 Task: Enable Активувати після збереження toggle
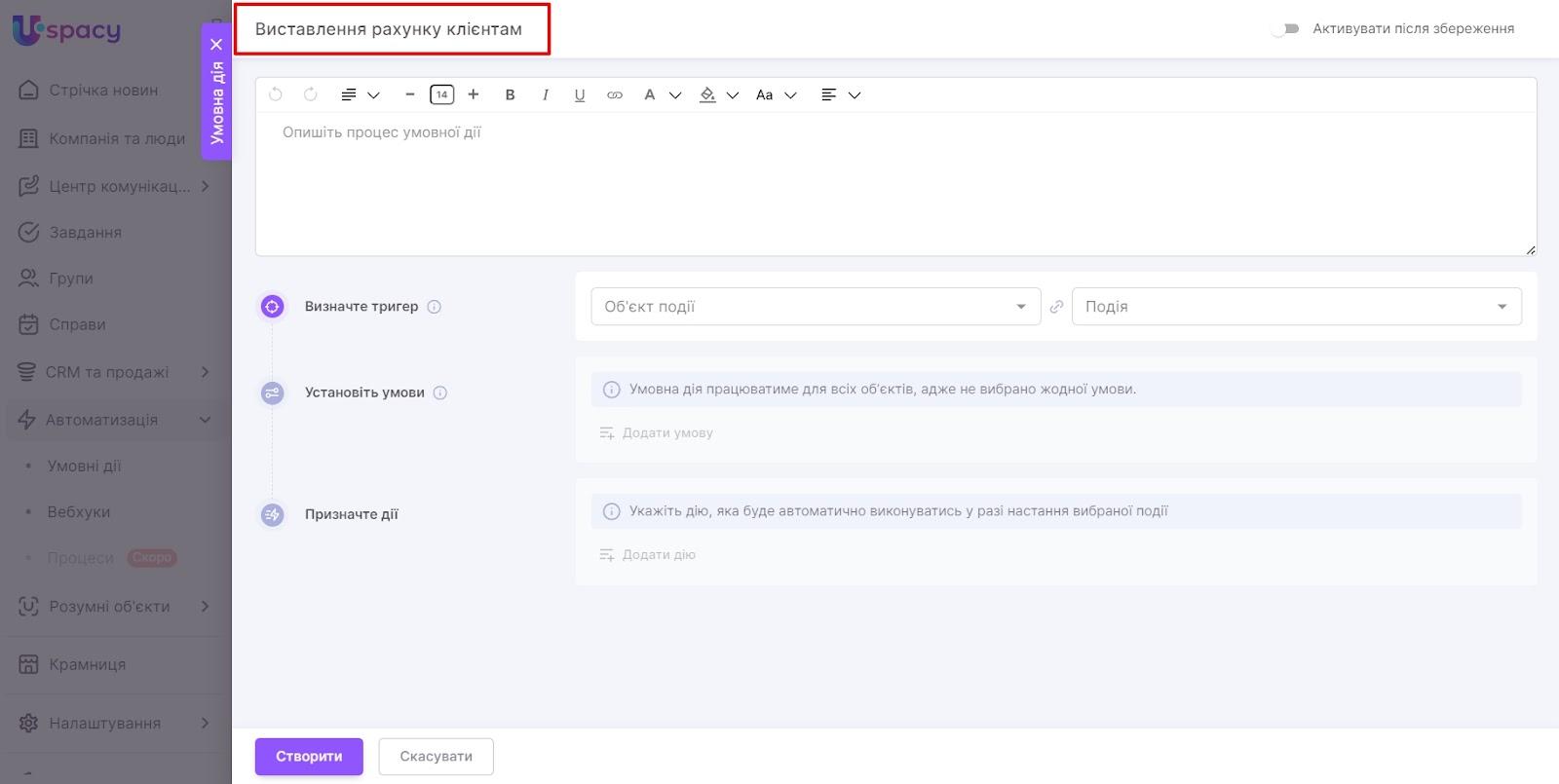tap(1285, 29)
